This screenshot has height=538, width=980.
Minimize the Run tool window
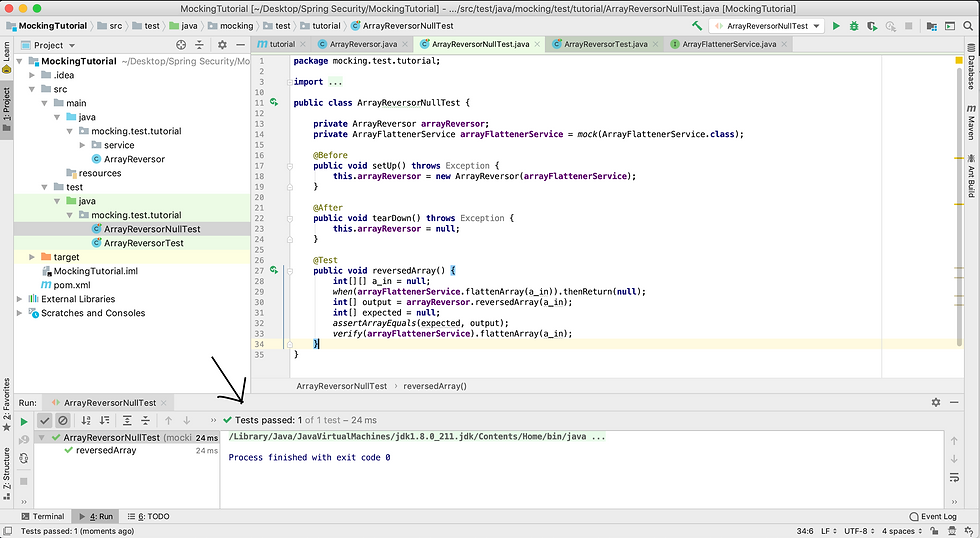[954, 402]
